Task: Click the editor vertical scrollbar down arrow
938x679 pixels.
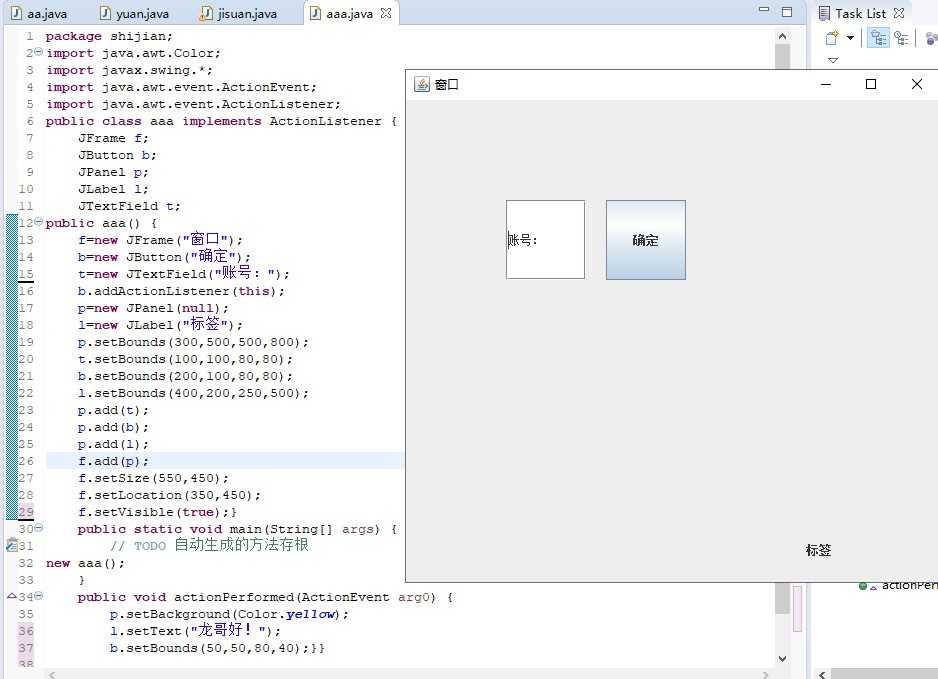Action: coord(782,659)
